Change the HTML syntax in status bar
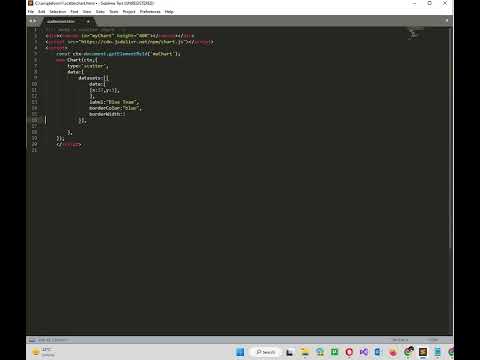 433,340
